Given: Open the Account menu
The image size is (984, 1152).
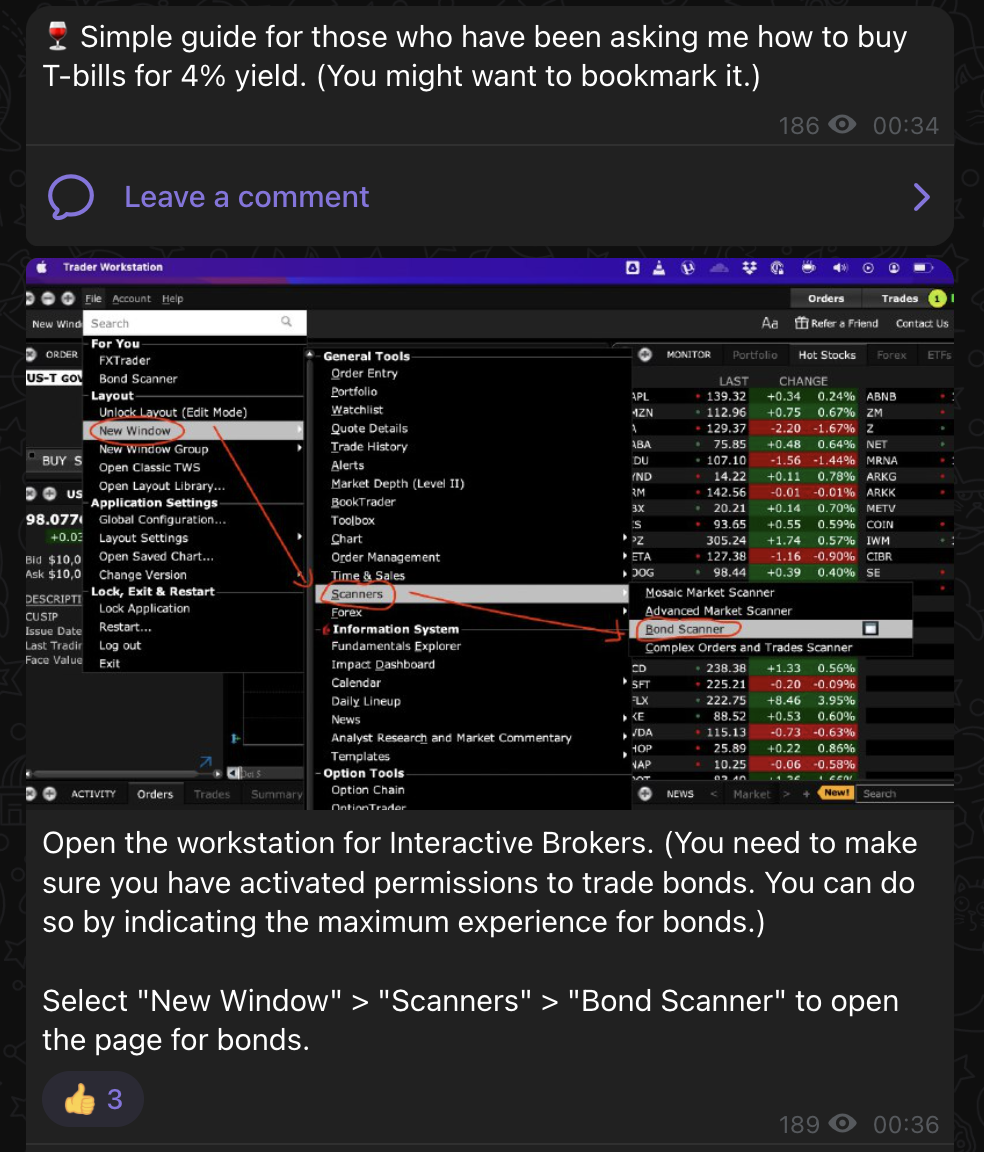Looking at the screenshot, I should point(131,298).
